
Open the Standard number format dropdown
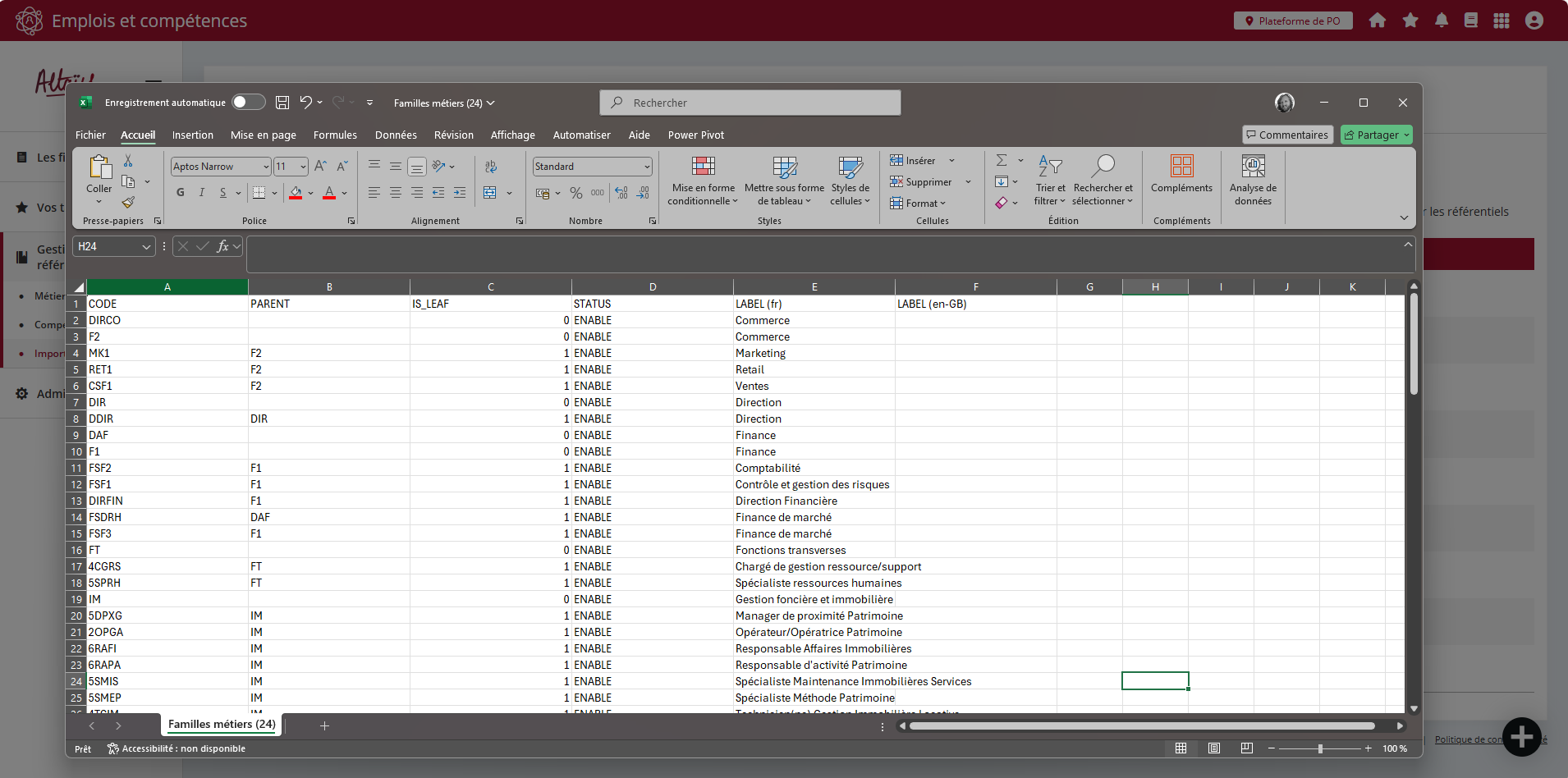coord(647,167)
